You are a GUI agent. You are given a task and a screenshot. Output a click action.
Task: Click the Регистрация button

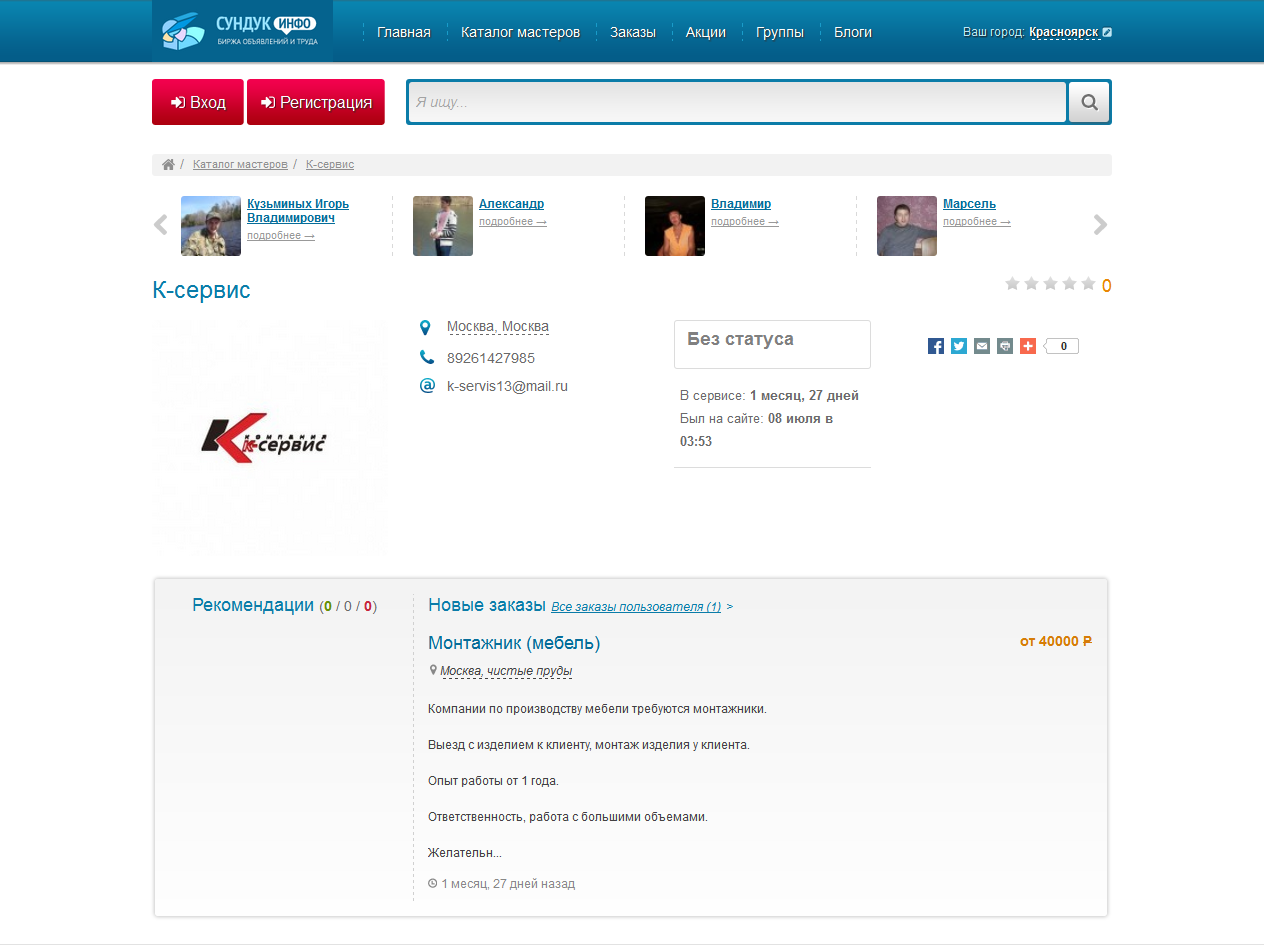pyautogui.click(x=316, y=102)
